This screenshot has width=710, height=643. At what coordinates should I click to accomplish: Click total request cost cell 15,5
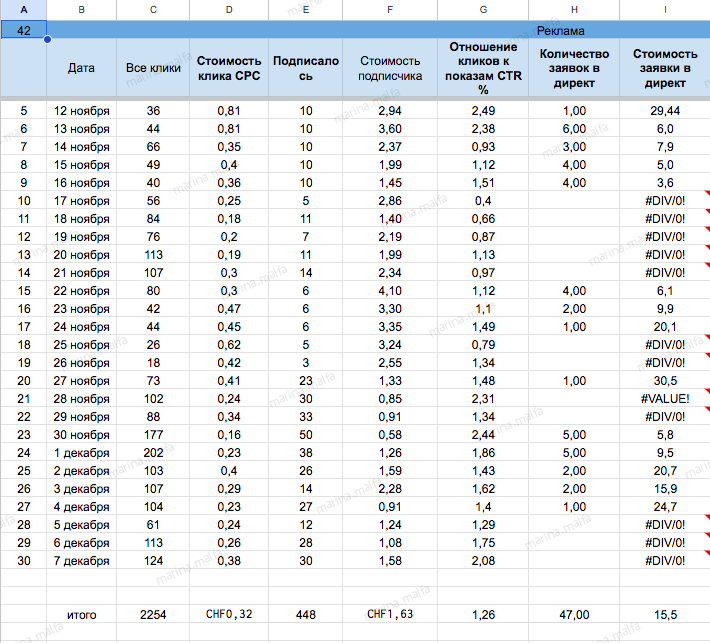click(665, 614)
